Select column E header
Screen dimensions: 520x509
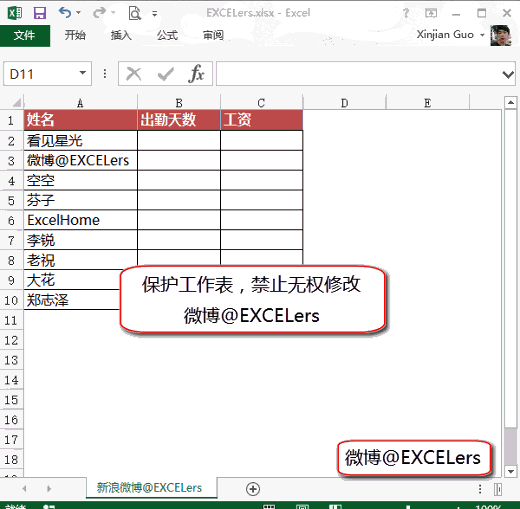428,103
